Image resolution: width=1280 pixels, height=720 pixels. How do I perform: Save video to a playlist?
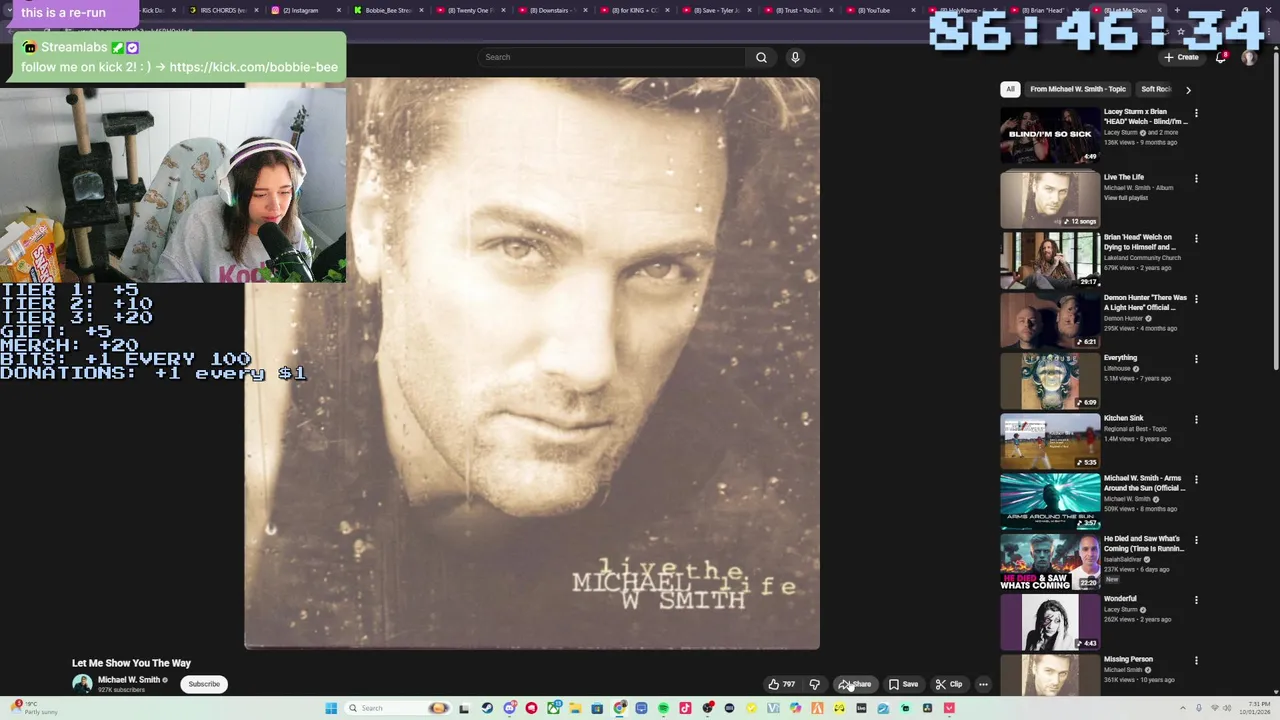(903, 684)
